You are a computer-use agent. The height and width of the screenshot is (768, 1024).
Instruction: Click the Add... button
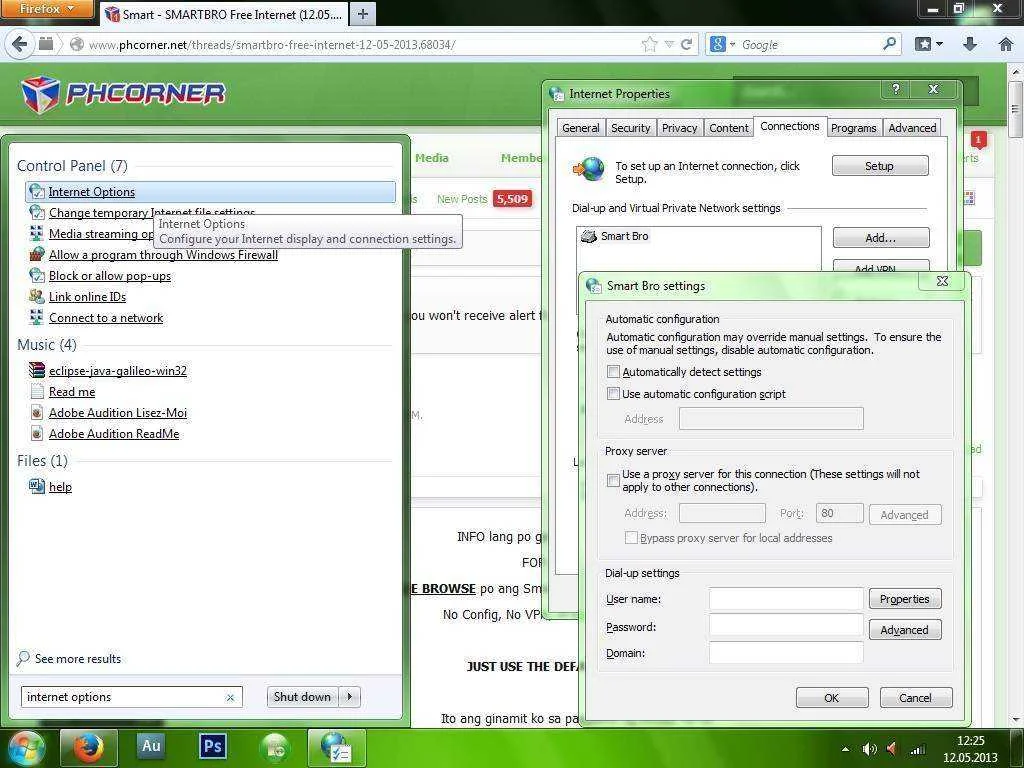tap(880, 238)
